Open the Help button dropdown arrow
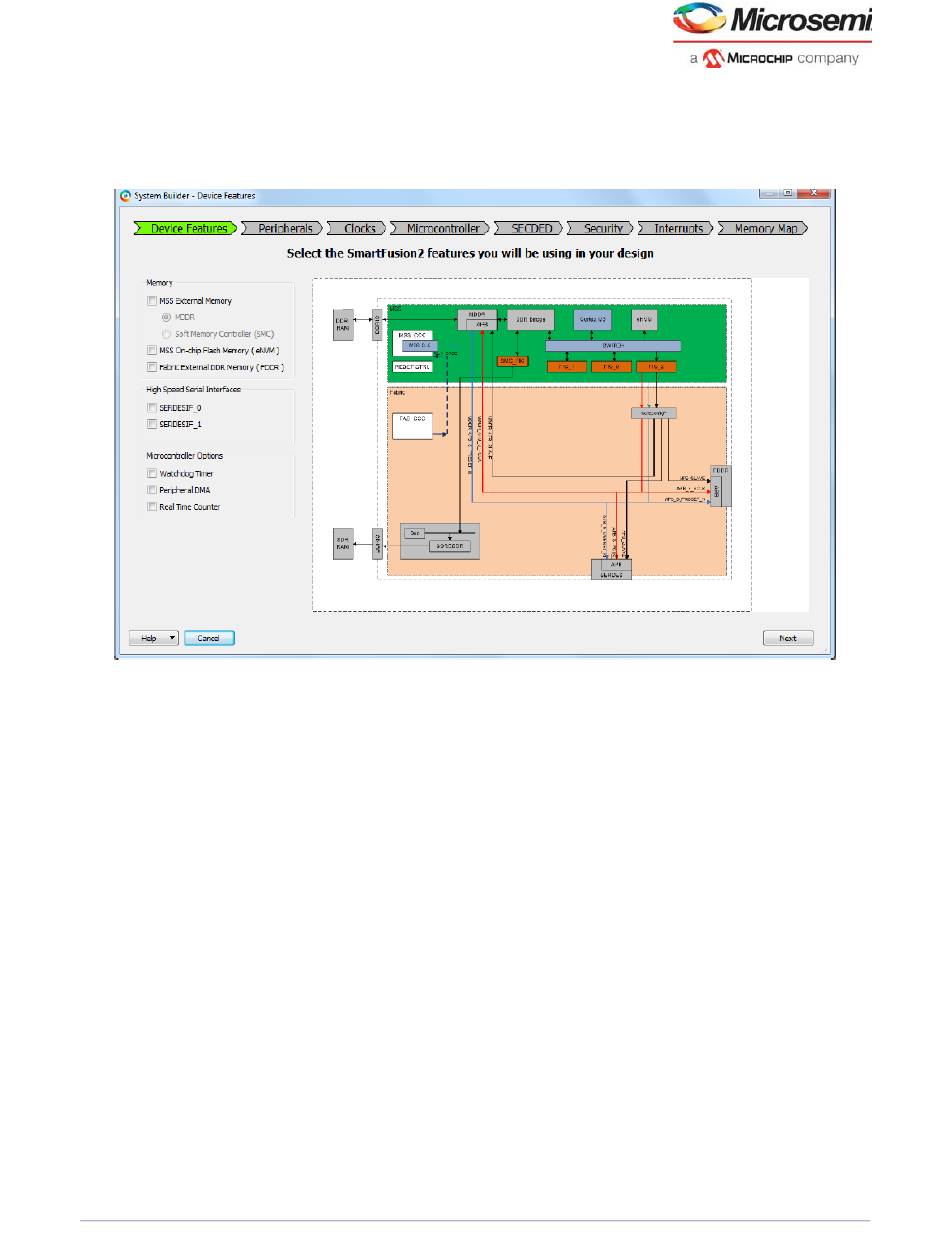 [x=172, y=638]
